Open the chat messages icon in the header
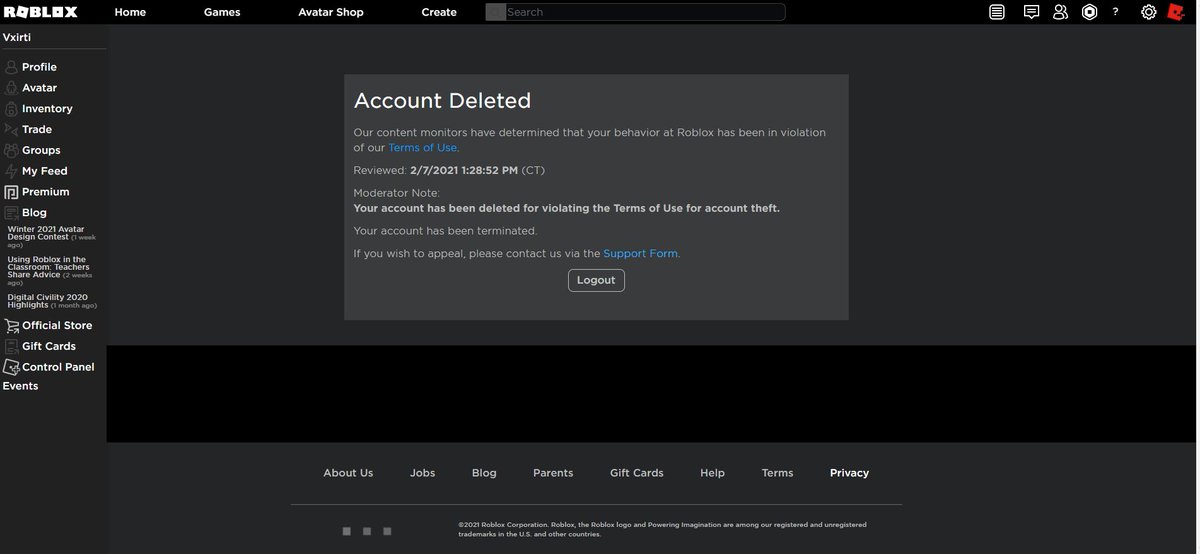This screenshot has height=554, width=1200. (x=1031, y=12)
